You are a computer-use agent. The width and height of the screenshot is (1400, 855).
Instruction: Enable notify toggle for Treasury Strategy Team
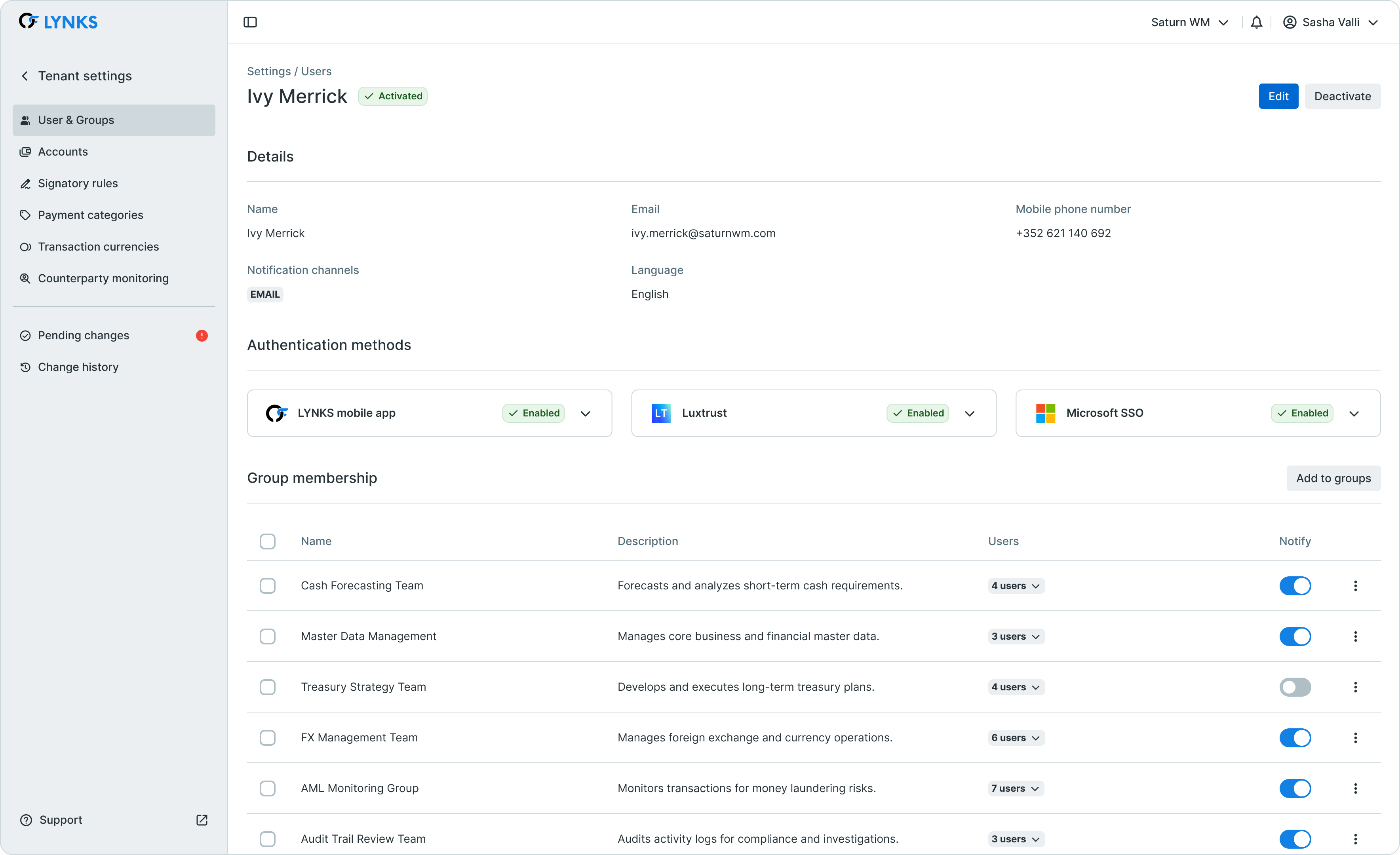(1295, 687)
